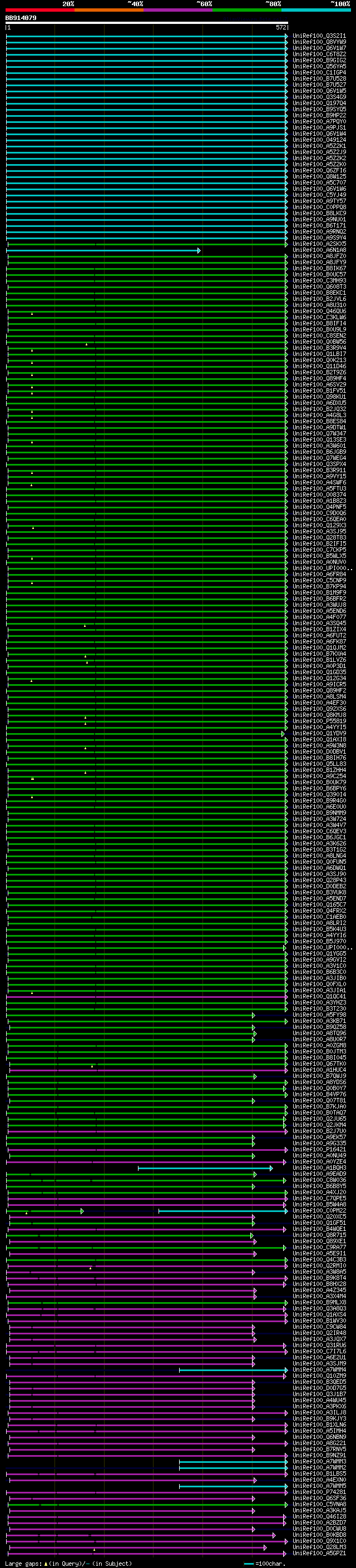
Task: Select the UniRef100_A1HUC4 label
Action: [x=319, y=1070]
